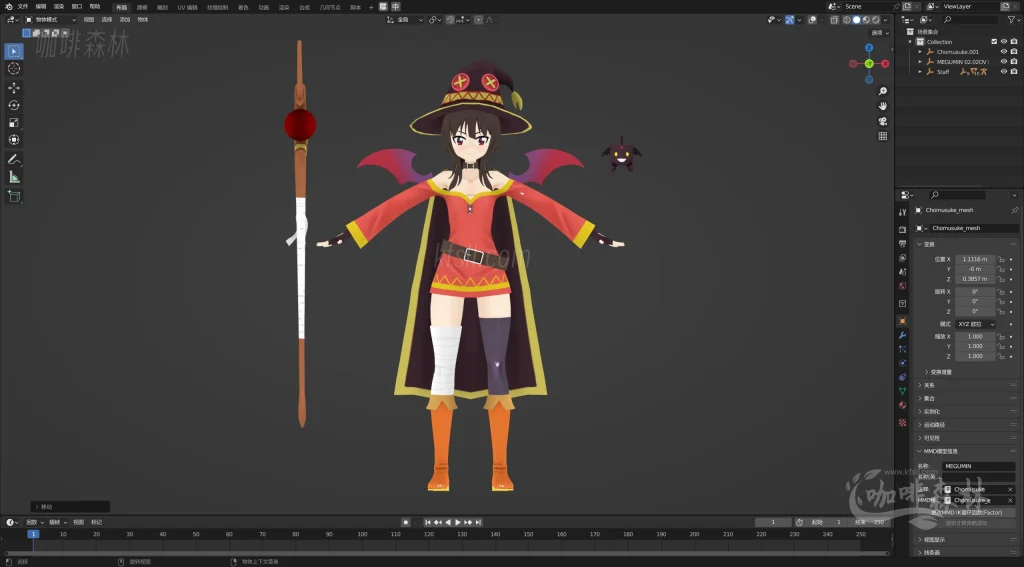Jump to the timeline start frame
Viewport: 1024px width, 567px height.
(428, 522)
